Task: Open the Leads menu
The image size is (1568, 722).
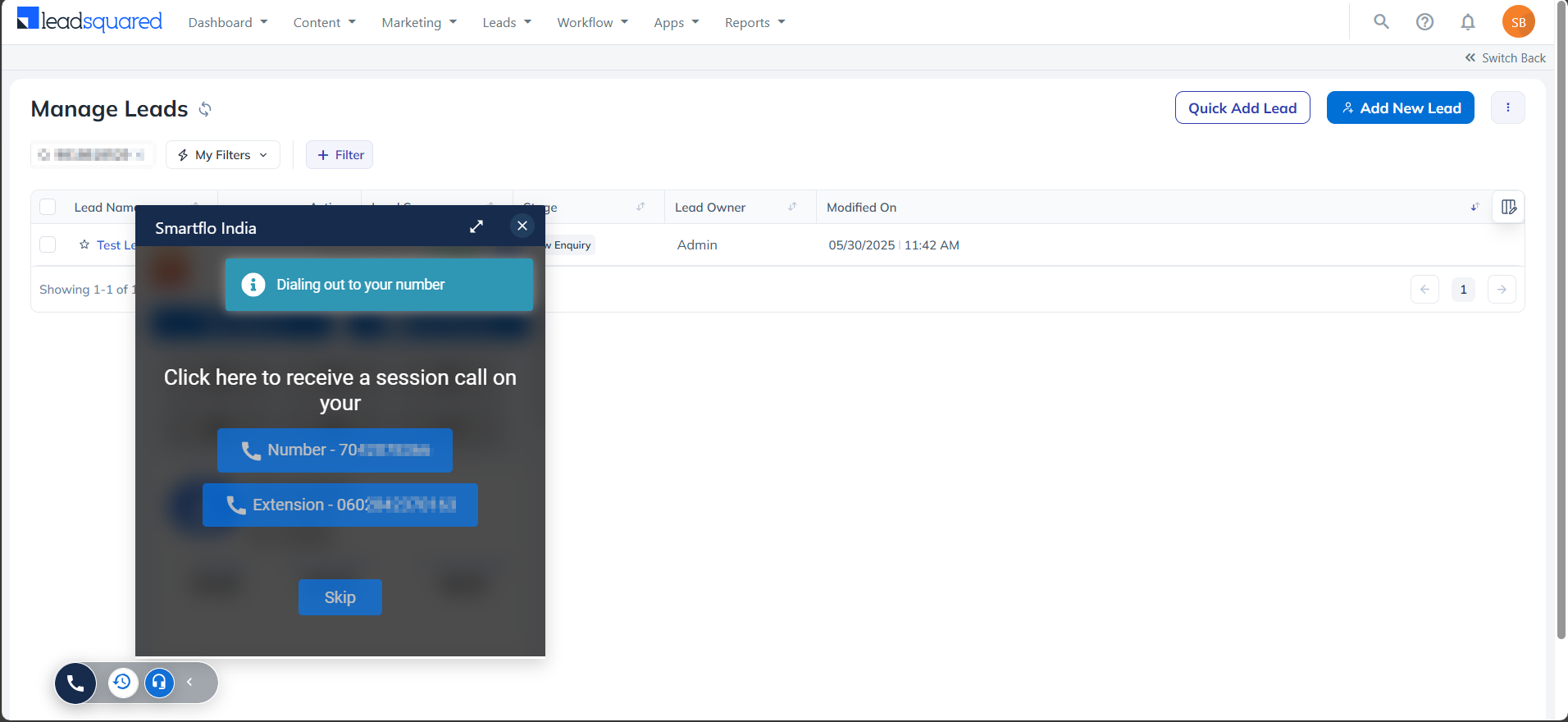Action: click(x=507, y=22)
